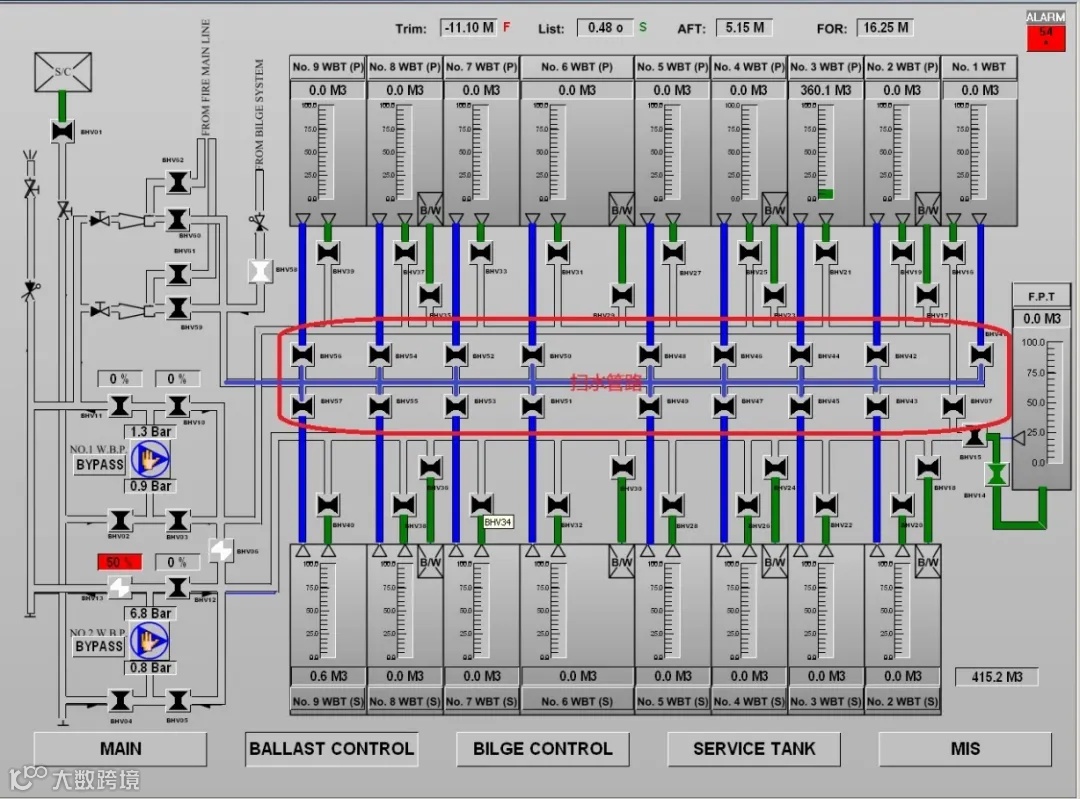This screenshot has height=799, width=1080.
Task: Click stripping valve BHV42
Action: point(877,355)
